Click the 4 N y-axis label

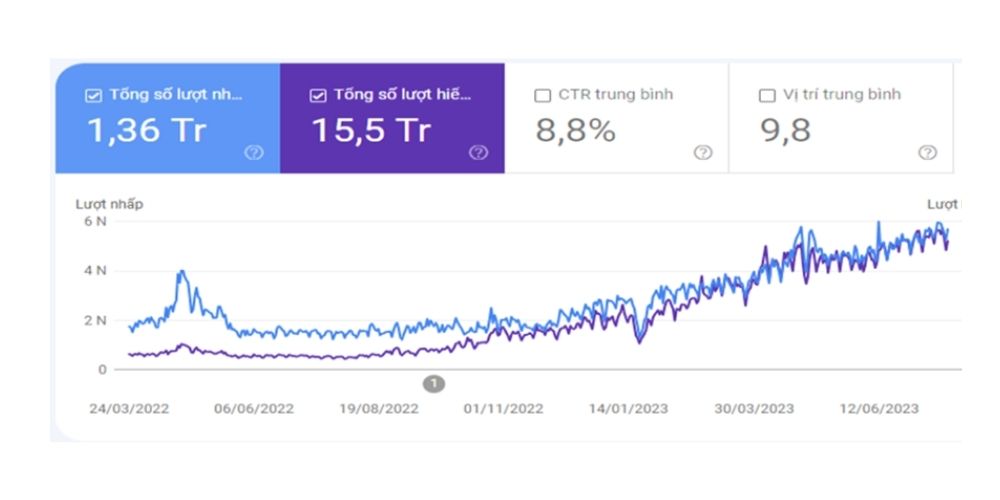tap(96, 270)
